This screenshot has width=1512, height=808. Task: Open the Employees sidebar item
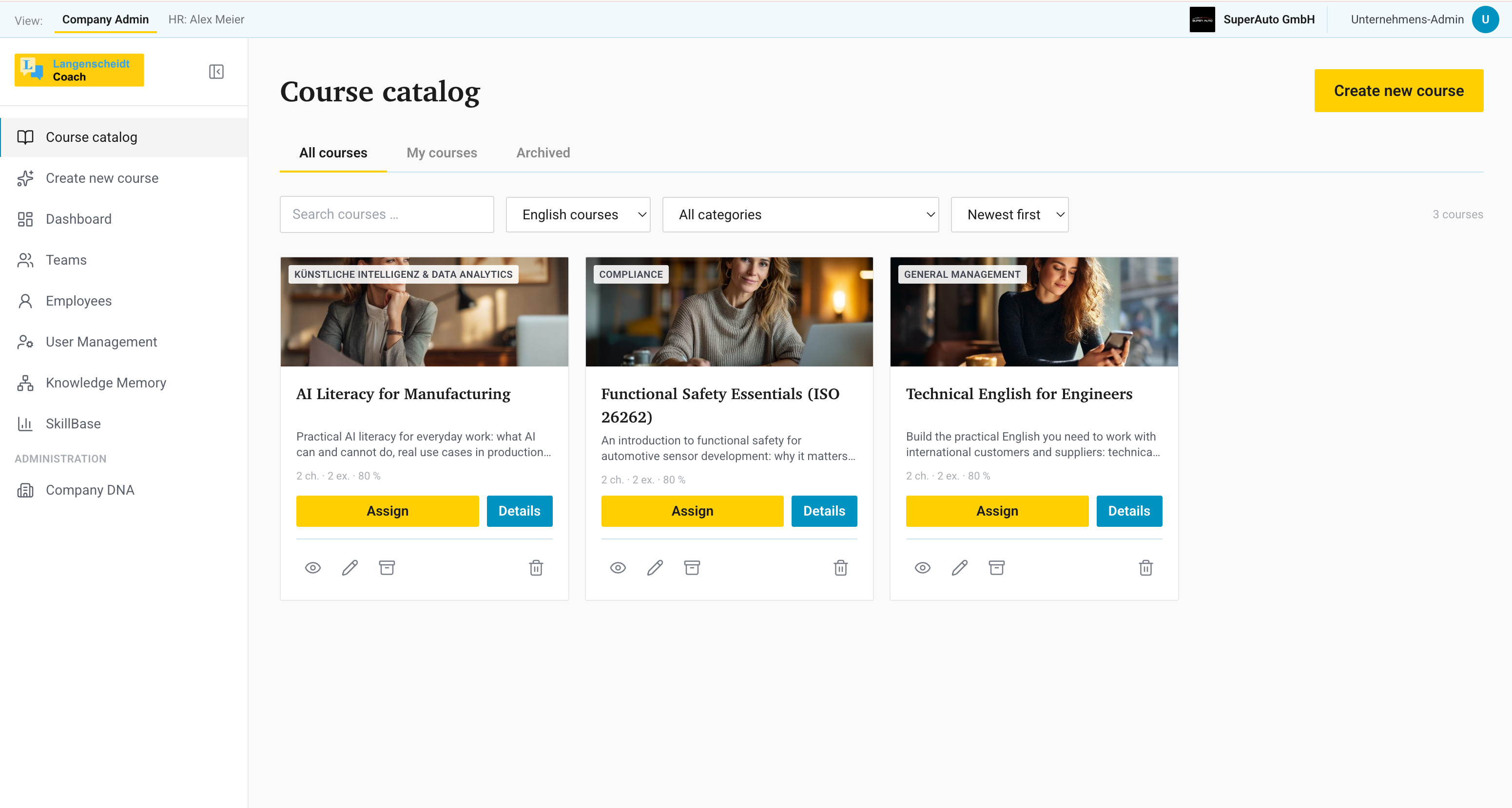124,301
